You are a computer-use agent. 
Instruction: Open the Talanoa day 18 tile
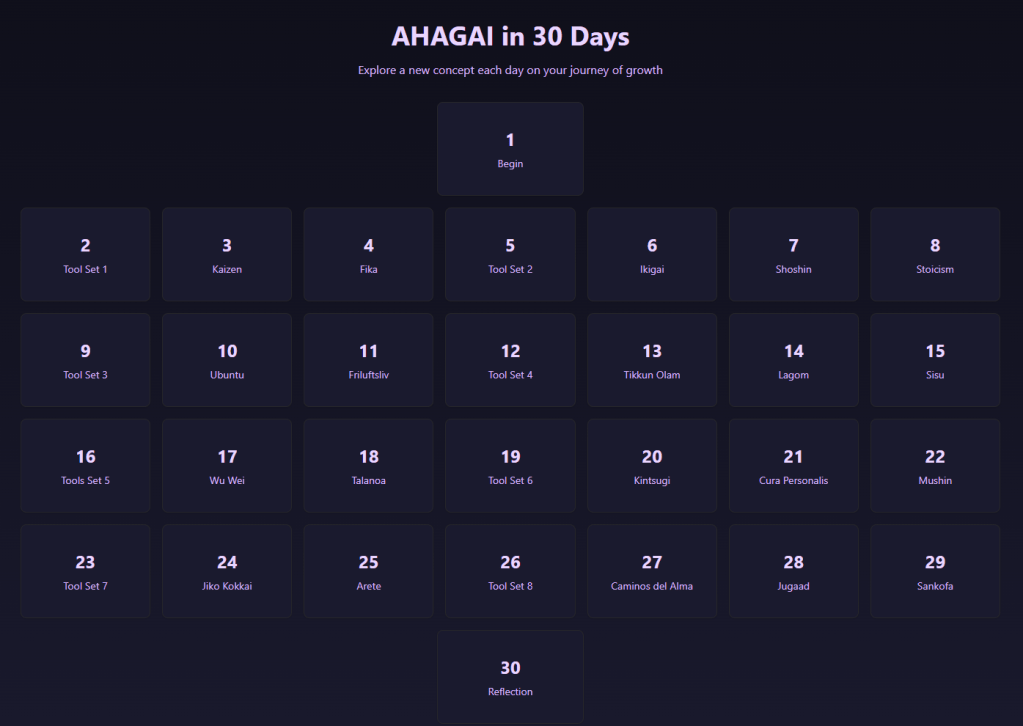pos(368,466)
